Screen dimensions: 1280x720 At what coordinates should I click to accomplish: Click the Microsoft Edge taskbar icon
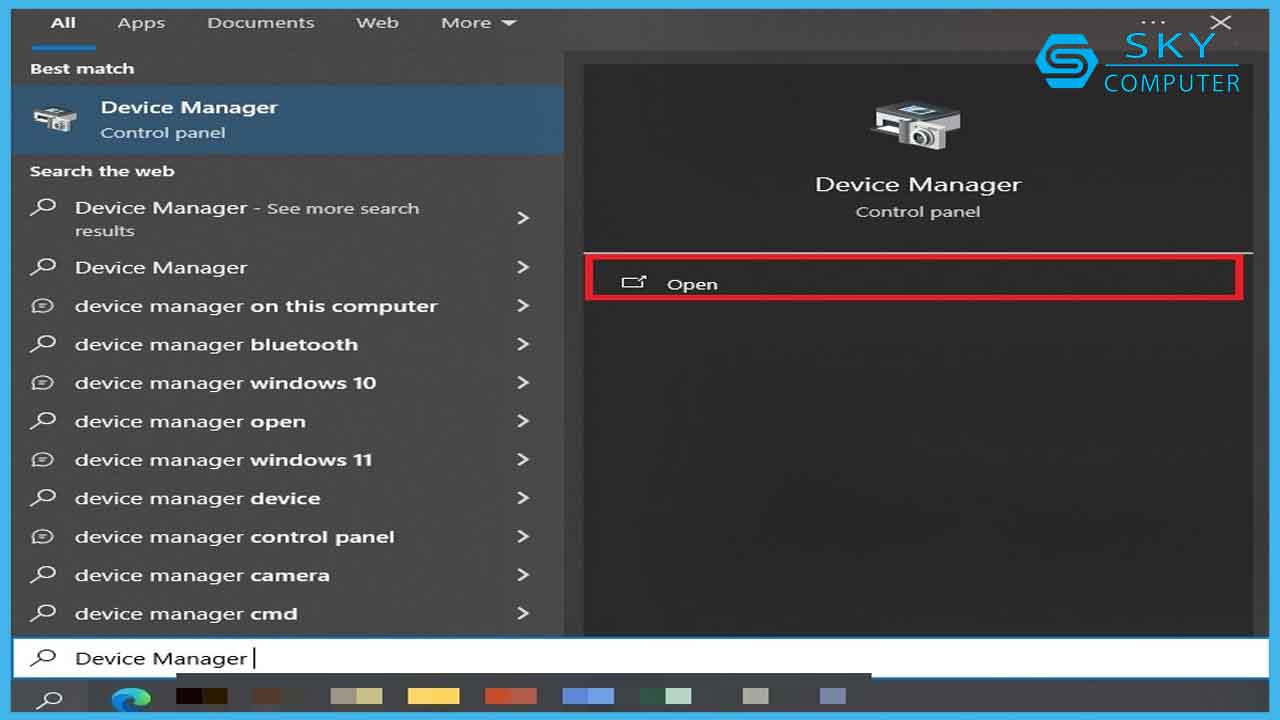(x=131, y=699)
